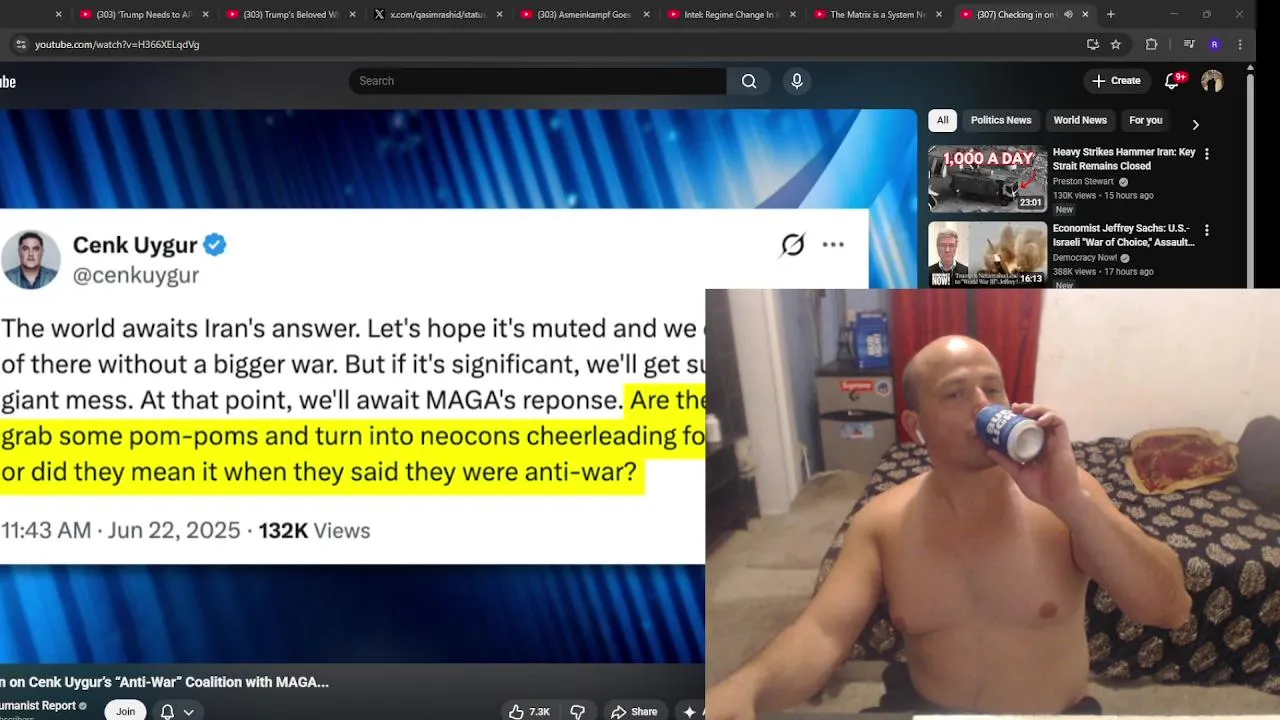1280x720 pixels.
Task: Open the media control icon in toolbar
Action: [x=1189, y=44]
